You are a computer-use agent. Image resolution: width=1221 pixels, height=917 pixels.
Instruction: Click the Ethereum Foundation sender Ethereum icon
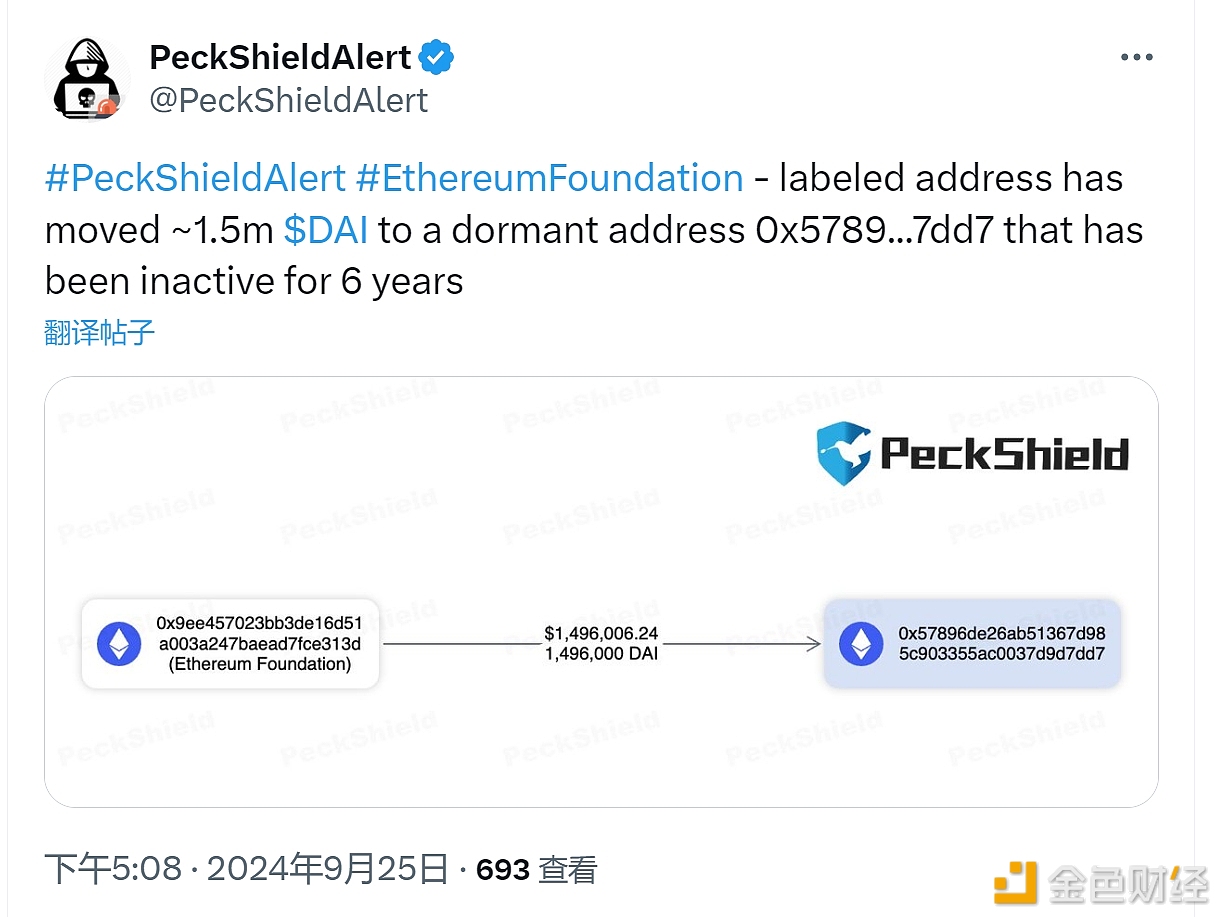[x=119, y=644]
